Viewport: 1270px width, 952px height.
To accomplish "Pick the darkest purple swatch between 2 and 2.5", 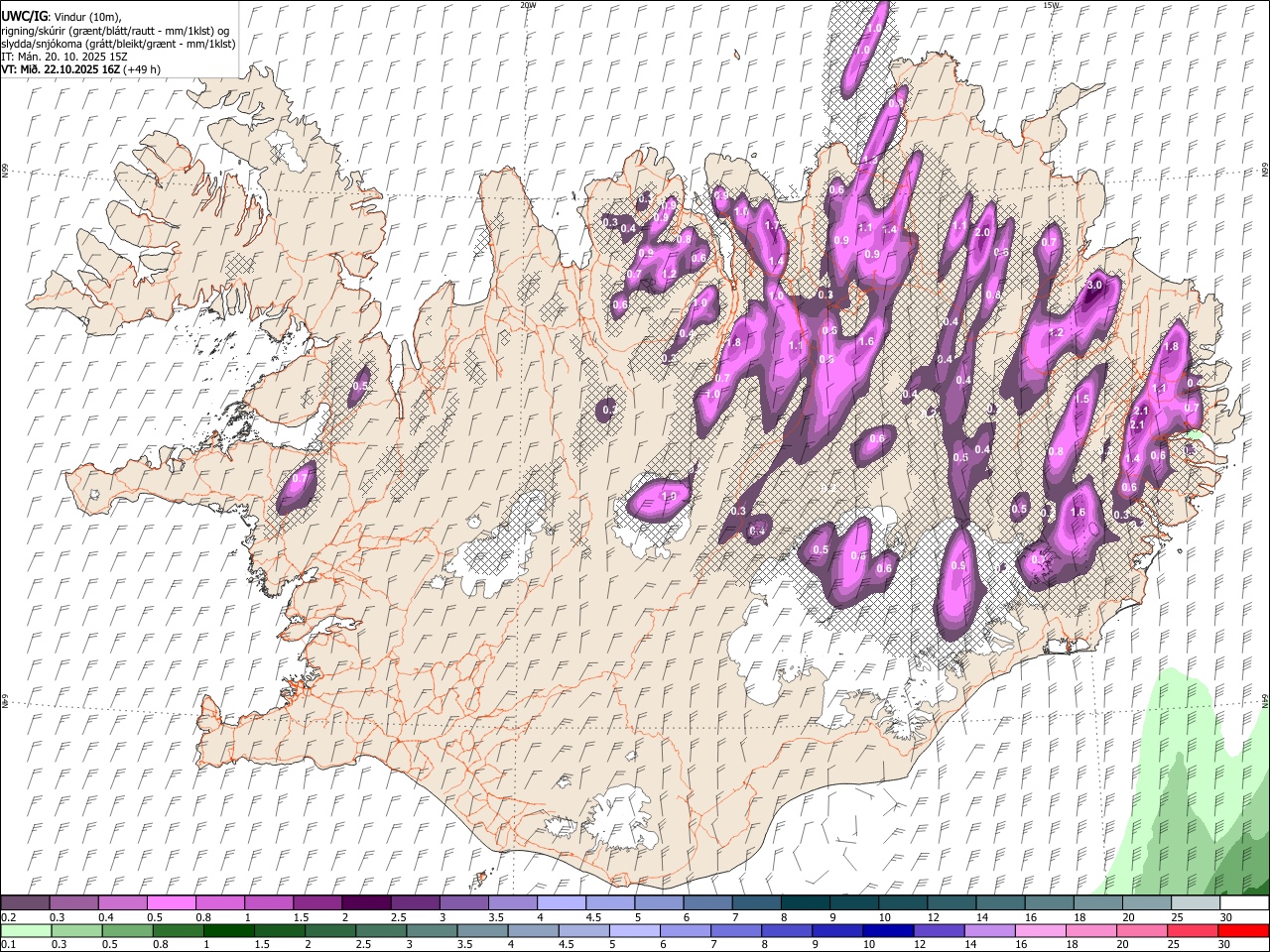I will click(366, 903).
